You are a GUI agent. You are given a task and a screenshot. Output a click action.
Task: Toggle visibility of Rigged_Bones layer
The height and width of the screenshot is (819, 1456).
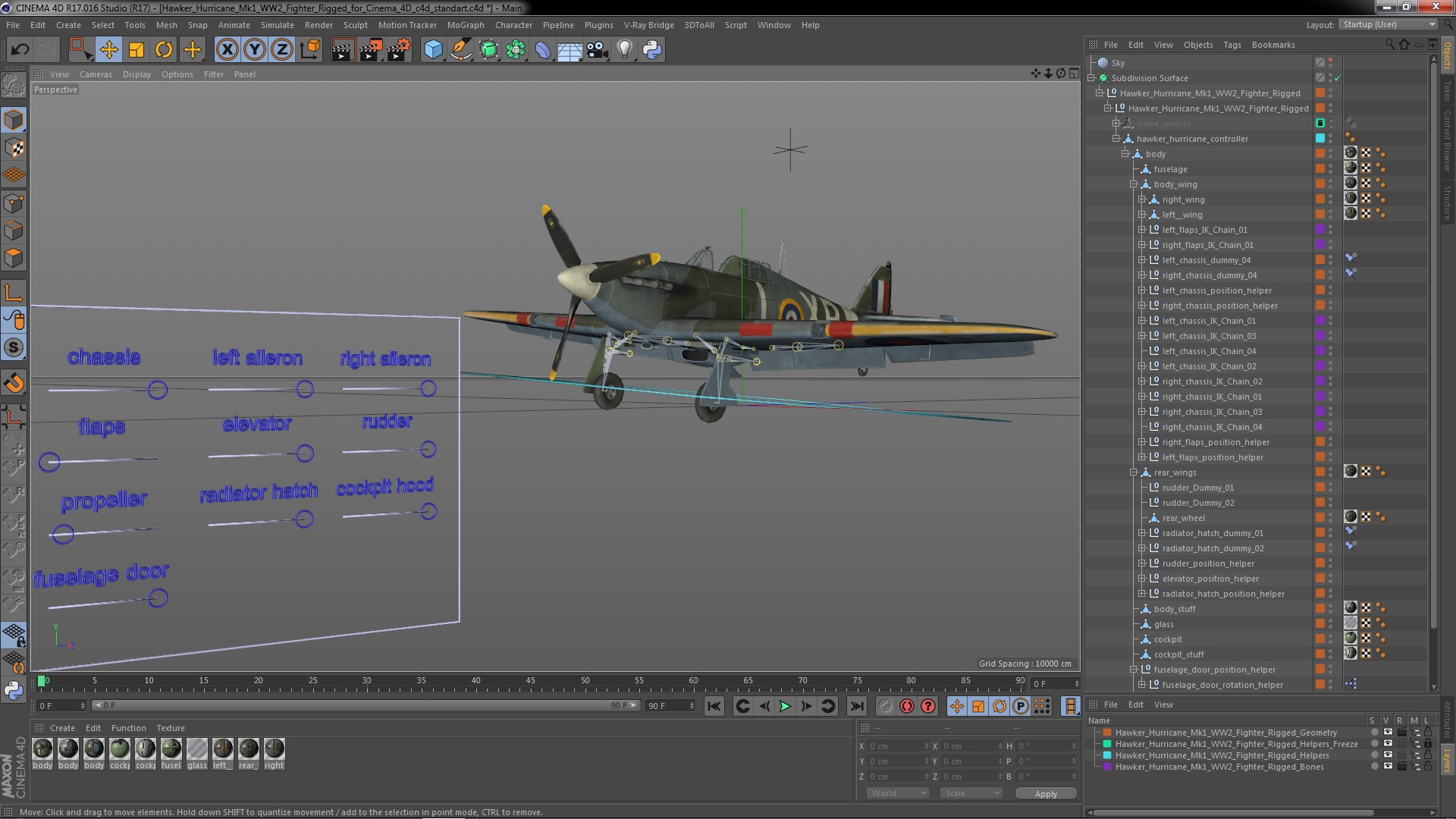click(1388, 767)
